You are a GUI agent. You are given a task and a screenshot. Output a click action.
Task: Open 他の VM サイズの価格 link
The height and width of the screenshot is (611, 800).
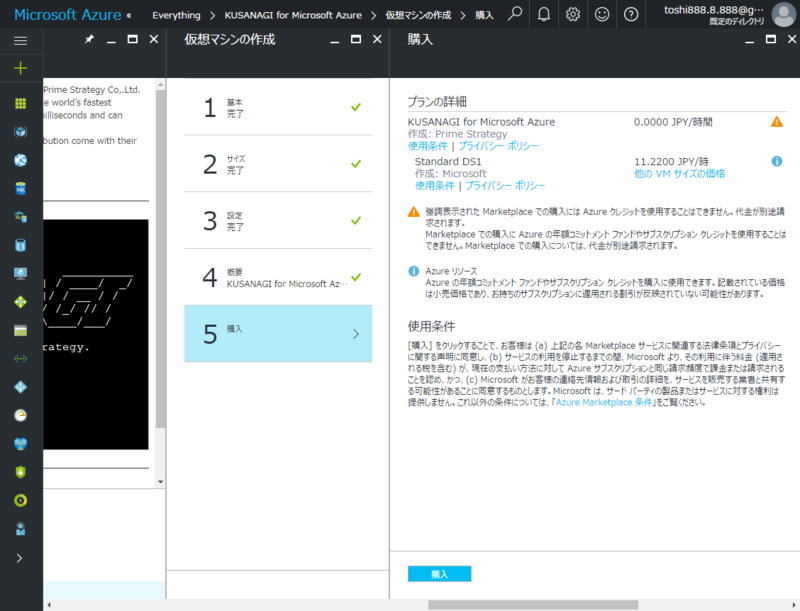tap(679, 174)
